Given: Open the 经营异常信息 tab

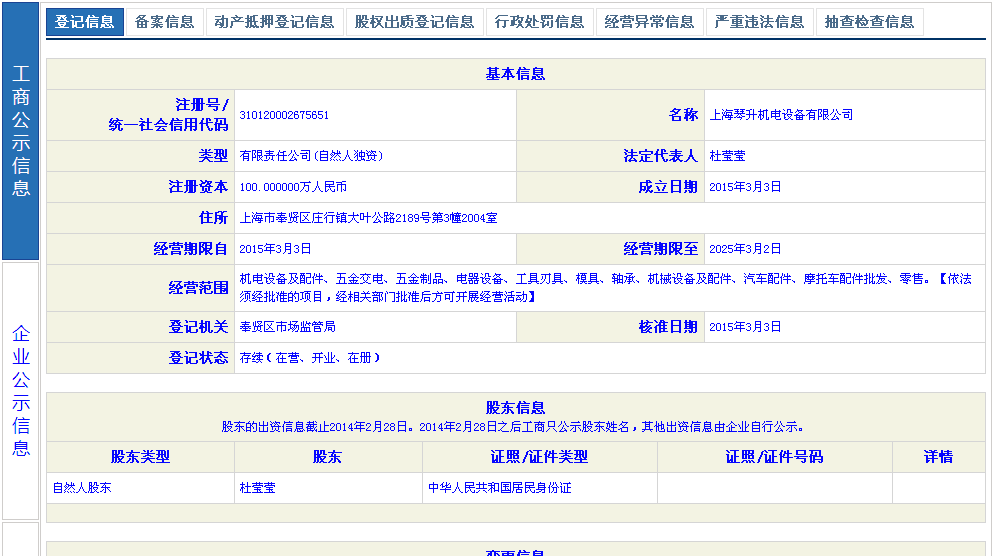Looking at the screenshot, I should click(649, 22).
